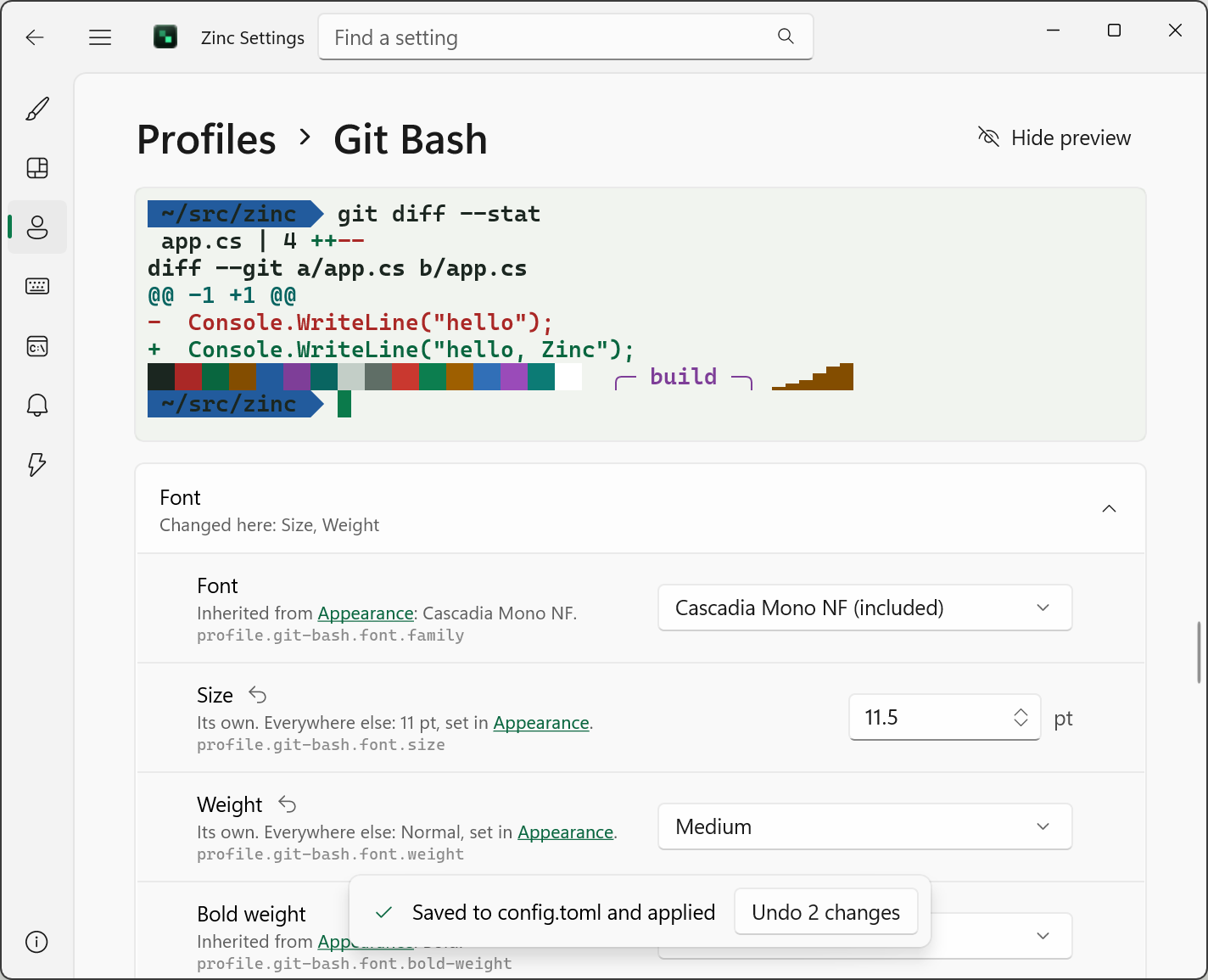Screen dimensions: 1208x980
Task: Go to Profiles via the breadcrumb
Action: click(x=206, y=139)
